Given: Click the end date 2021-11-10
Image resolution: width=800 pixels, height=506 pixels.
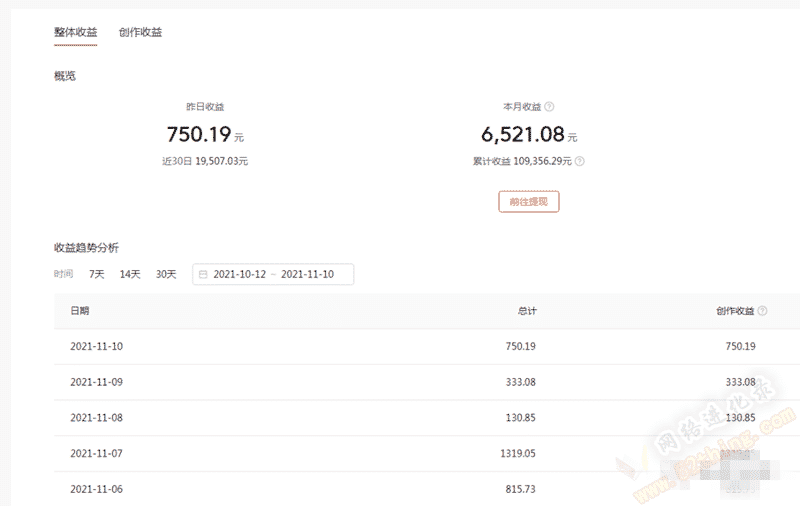Looking at the screenshot, I should (x=308, y=274).
